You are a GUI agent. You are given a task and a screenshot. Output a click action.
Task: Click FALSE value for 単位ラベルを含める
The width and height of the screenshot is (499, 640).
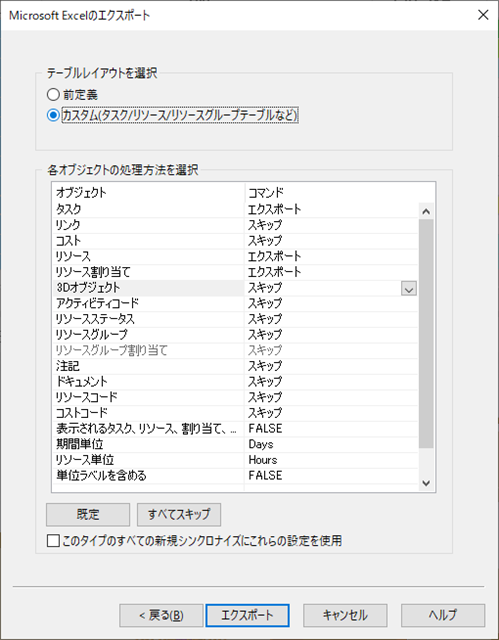tap(265, 476)
